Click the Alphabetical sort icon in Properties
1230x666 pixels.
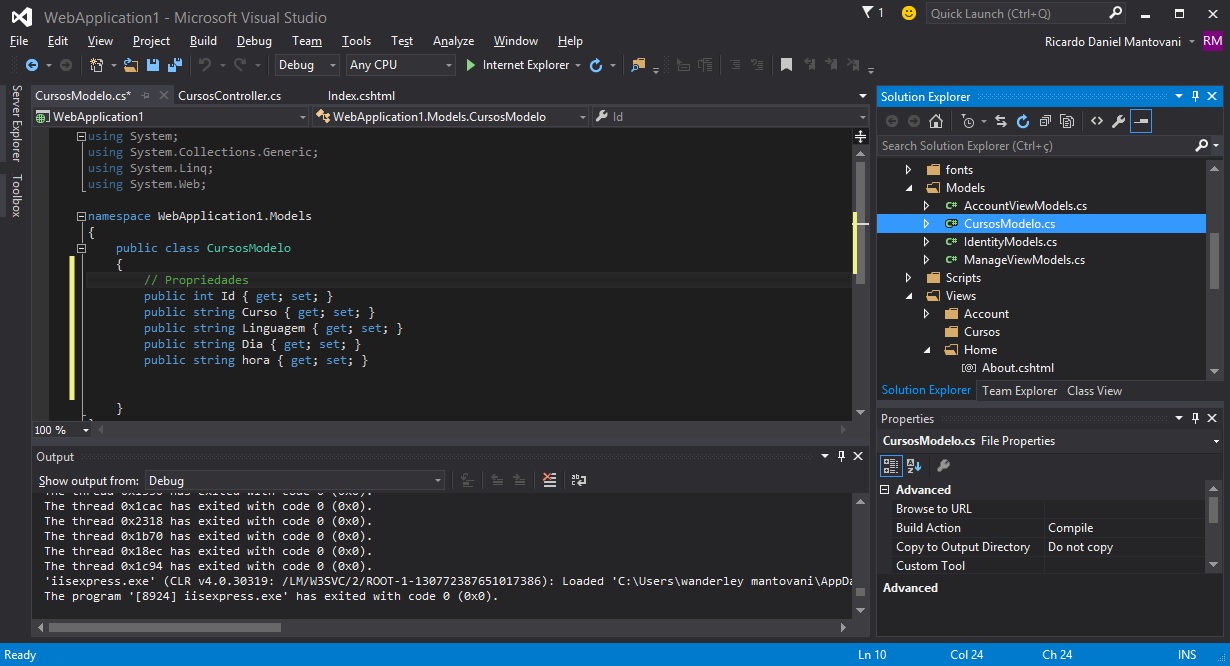click(914, 465)
